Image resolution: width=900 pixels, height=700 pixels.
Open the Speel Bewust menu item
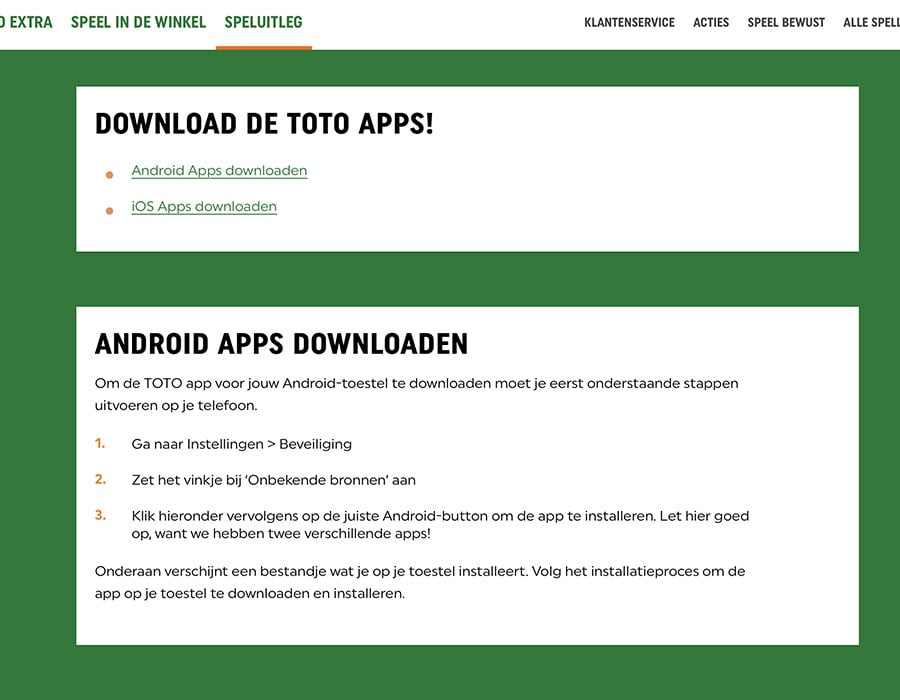(786, 22)
